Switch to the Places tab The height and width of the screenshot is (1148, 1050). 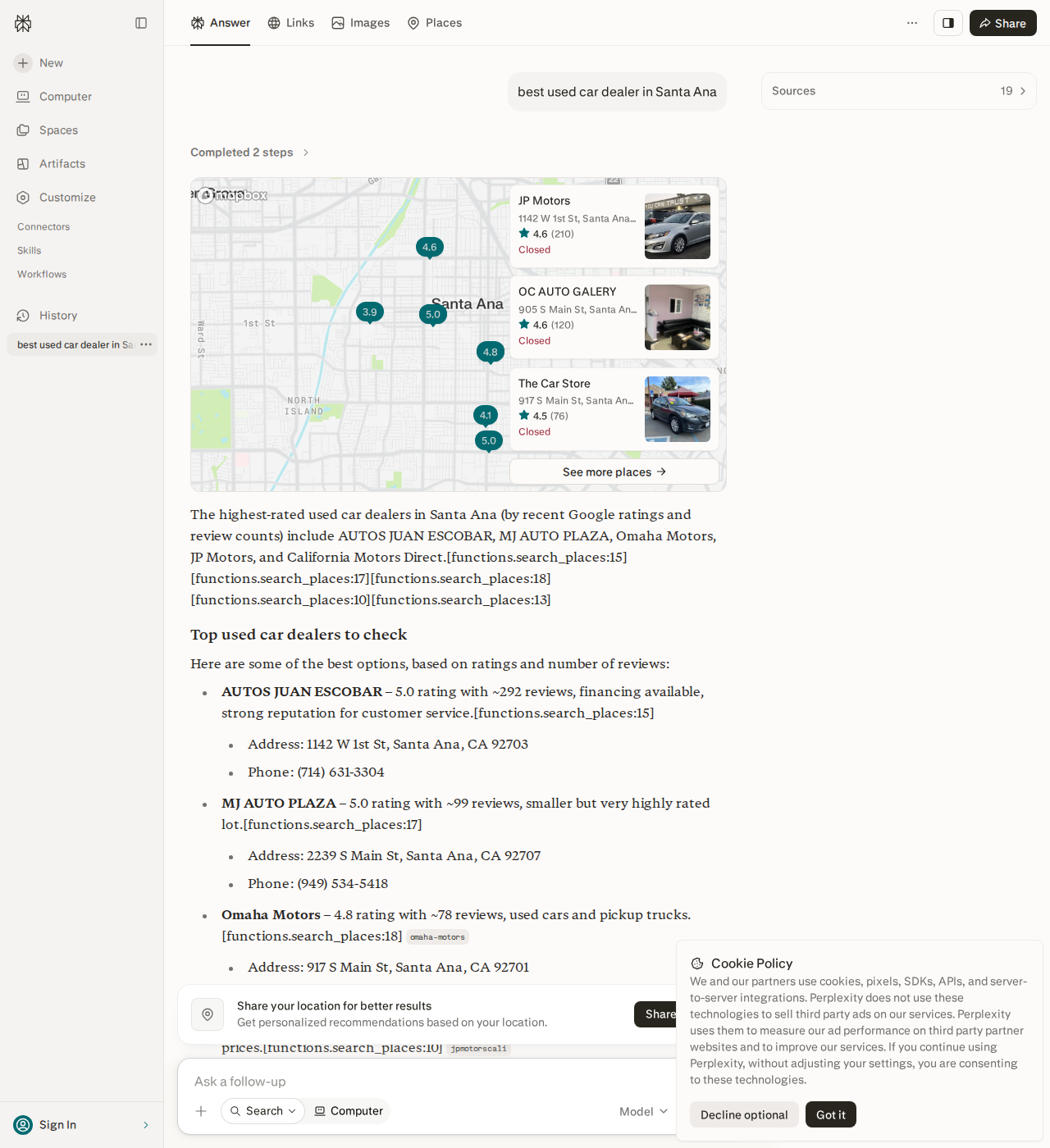coord(435,23)
